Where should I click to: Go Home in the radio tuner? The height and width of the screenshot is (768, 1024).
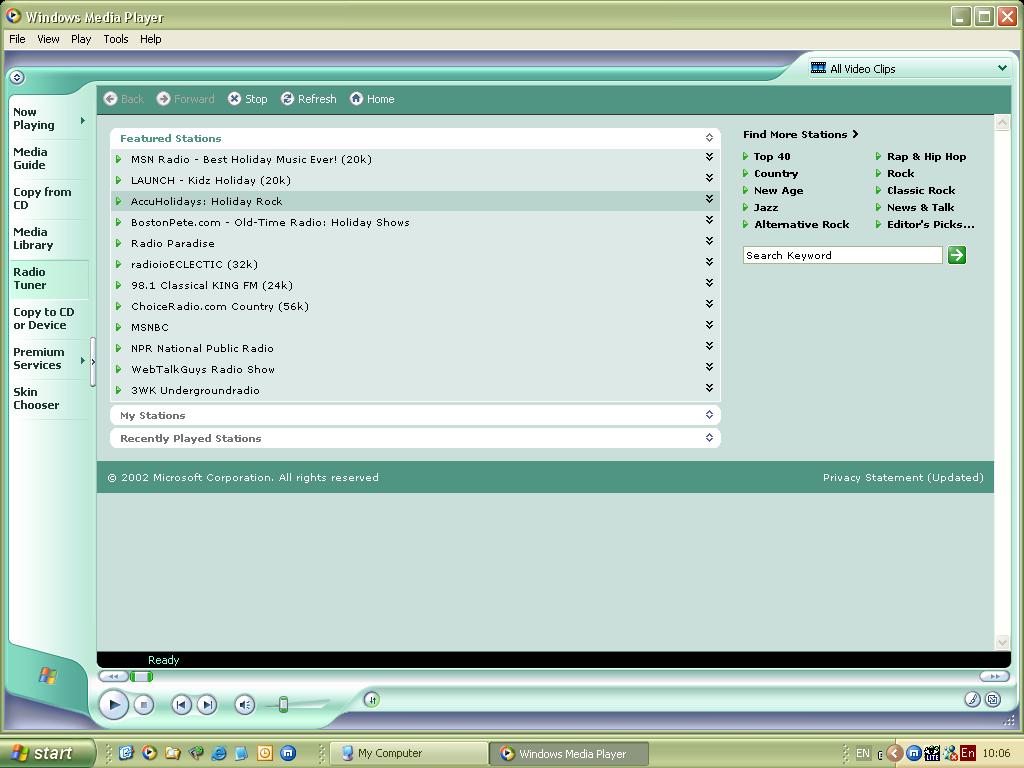pos(372,99)
